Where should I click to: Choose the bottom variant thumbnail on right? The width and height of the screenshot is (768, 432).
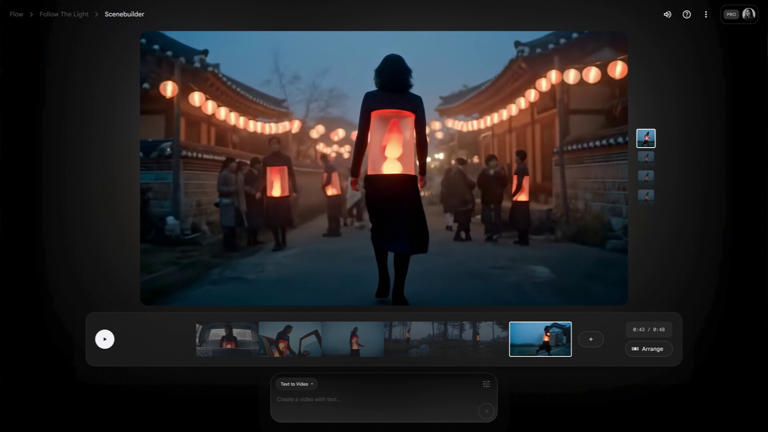[646, 195]
